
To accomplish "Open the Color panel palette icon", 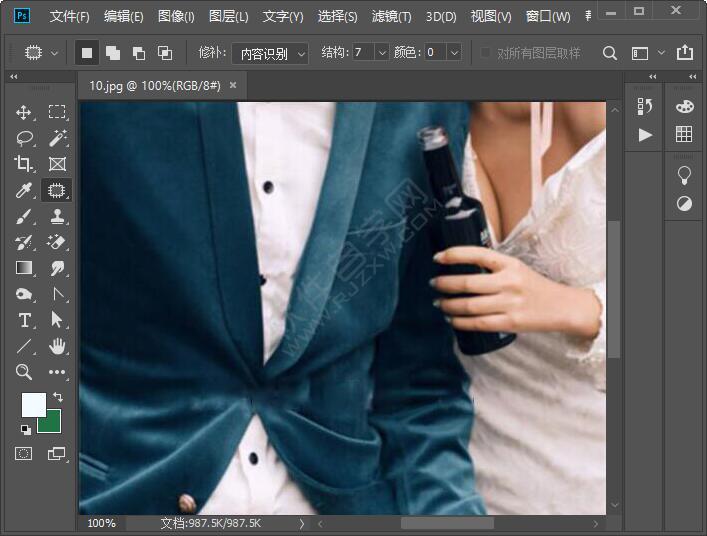I will [x=684, y=107].
